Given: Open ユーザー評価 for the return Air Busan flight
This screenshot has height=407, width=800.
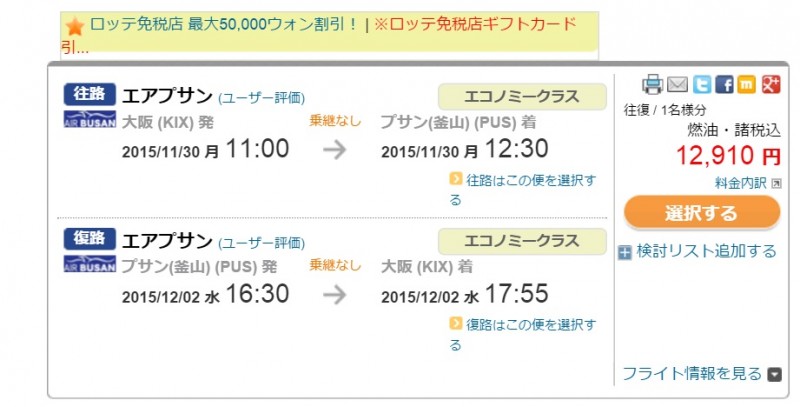Looking at the screenshot, I should (261, 243).
